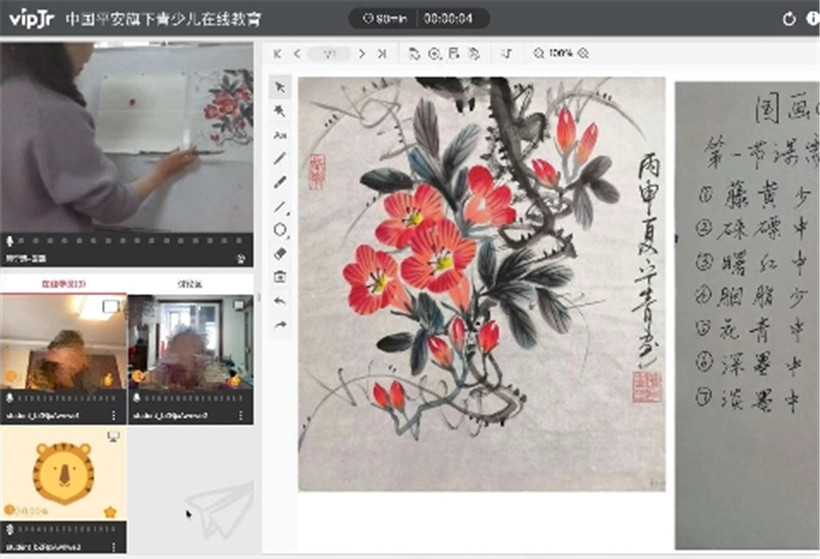This screenshot has height=559, width=820.
Task: Give thumbs up to first student
Action: (108, 380)
